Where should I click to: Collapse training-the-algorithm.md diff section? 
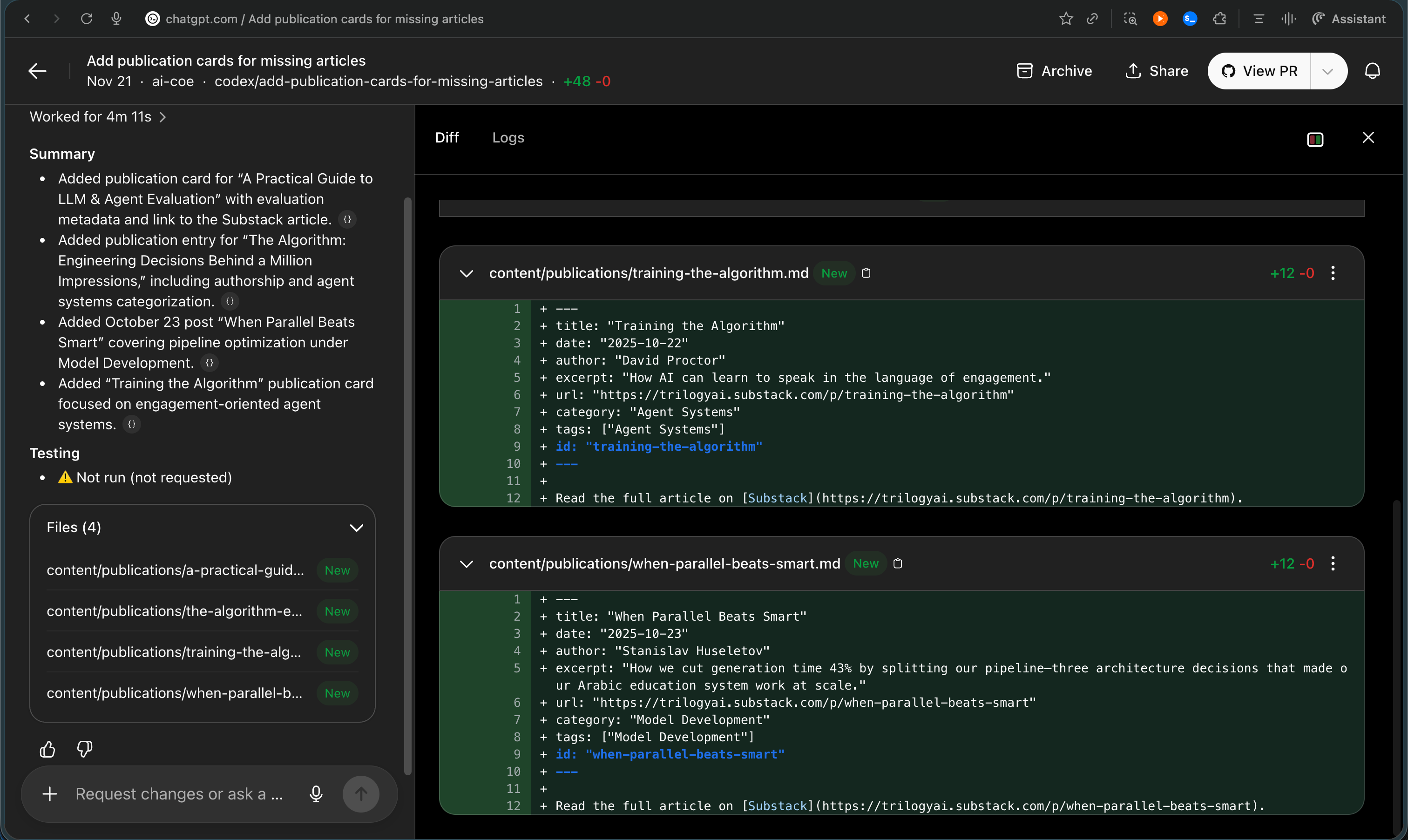click(467, 273)
